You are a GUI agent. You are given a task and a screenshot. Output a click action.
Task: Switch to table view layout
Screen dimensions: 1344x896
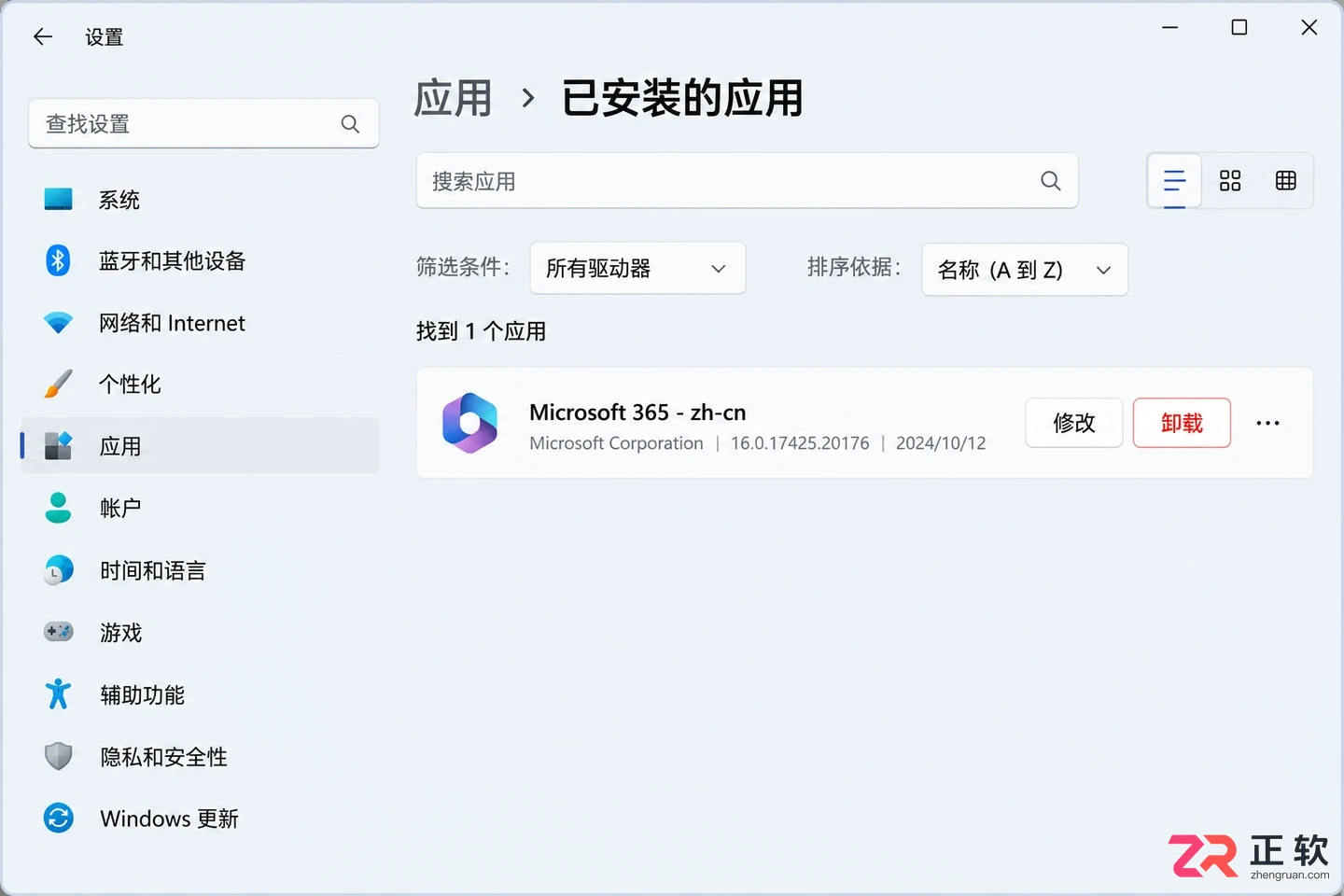click(x=1286, y=181)
